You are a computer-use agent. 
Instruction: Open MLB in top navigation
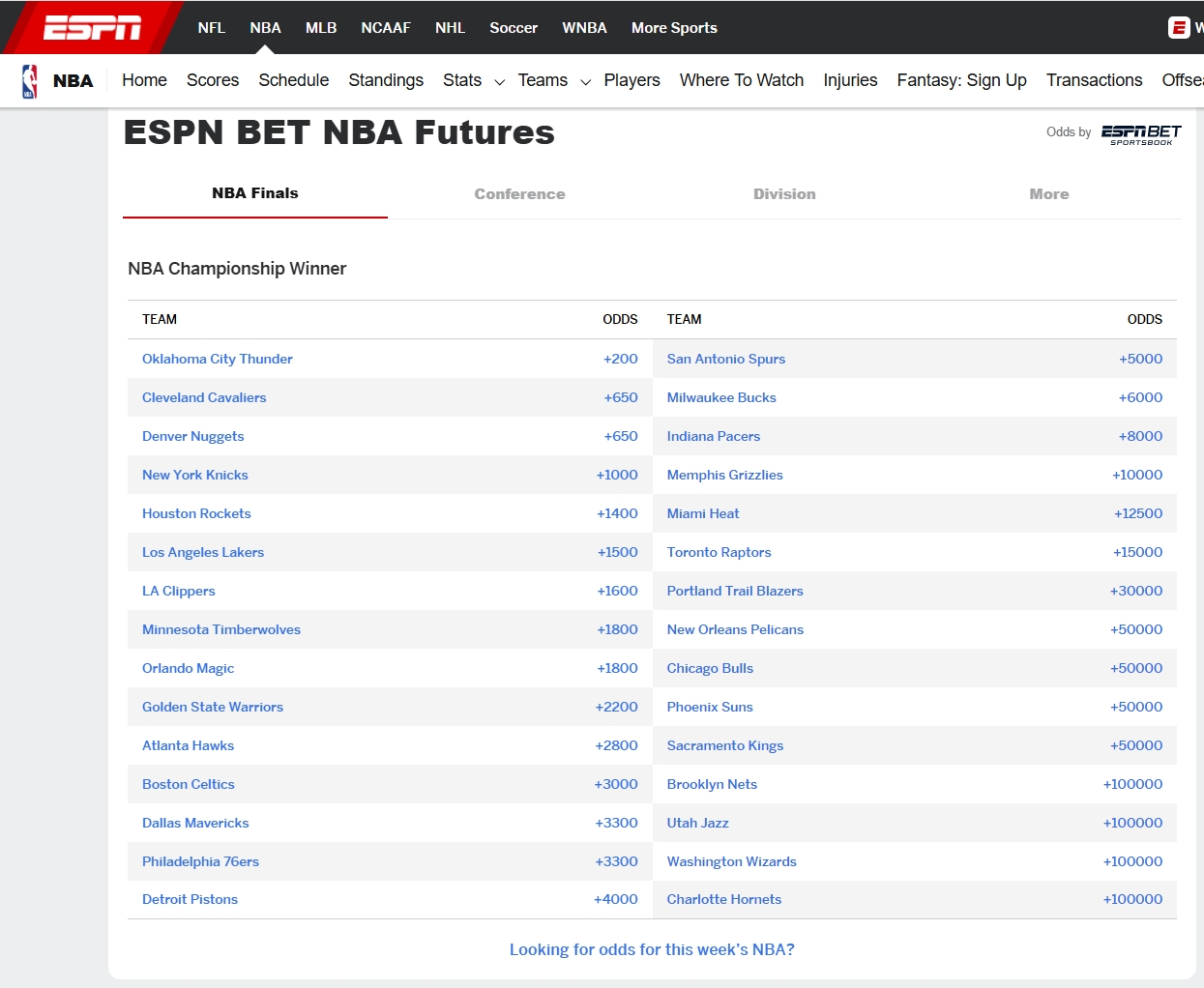[x=321, y=28]
